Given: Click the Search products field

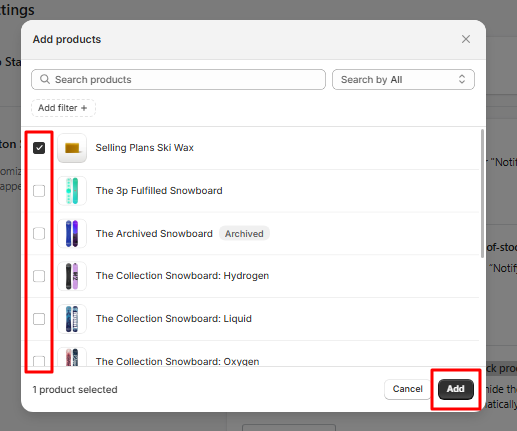Looking at the screenshot, I should tap(178, 80).
